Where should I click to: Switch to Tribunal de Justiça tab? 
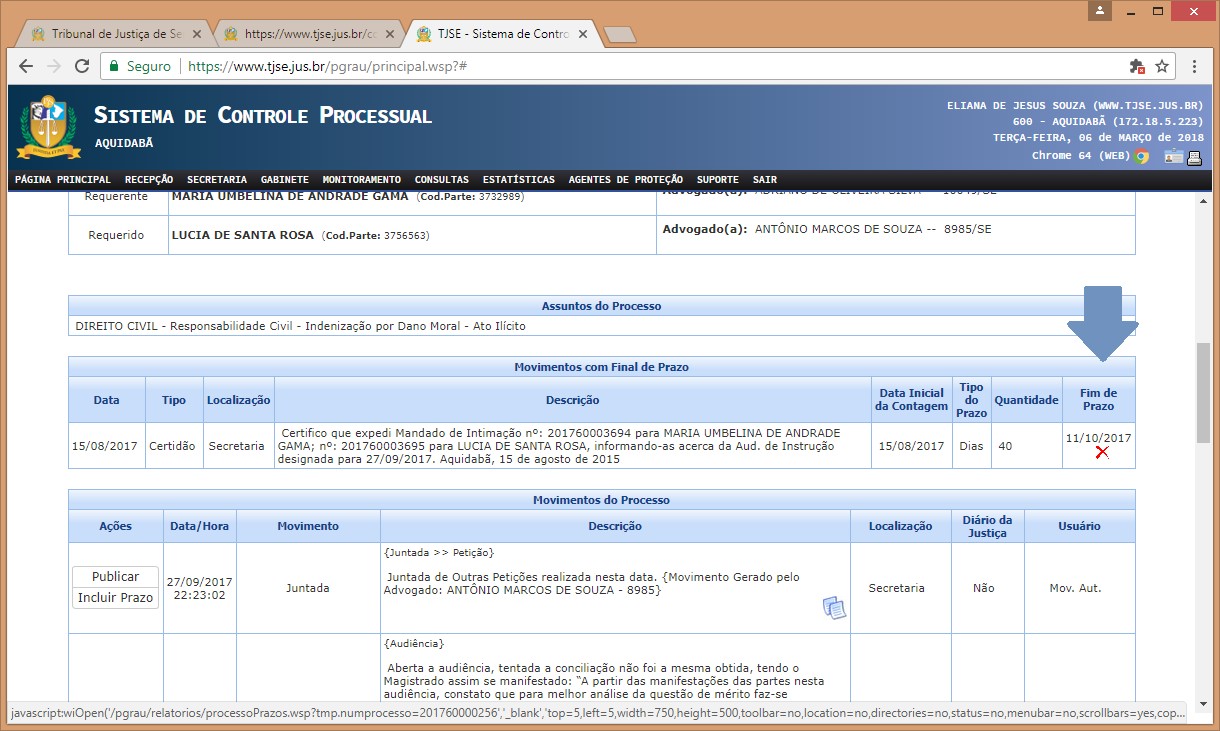(110, 34)
